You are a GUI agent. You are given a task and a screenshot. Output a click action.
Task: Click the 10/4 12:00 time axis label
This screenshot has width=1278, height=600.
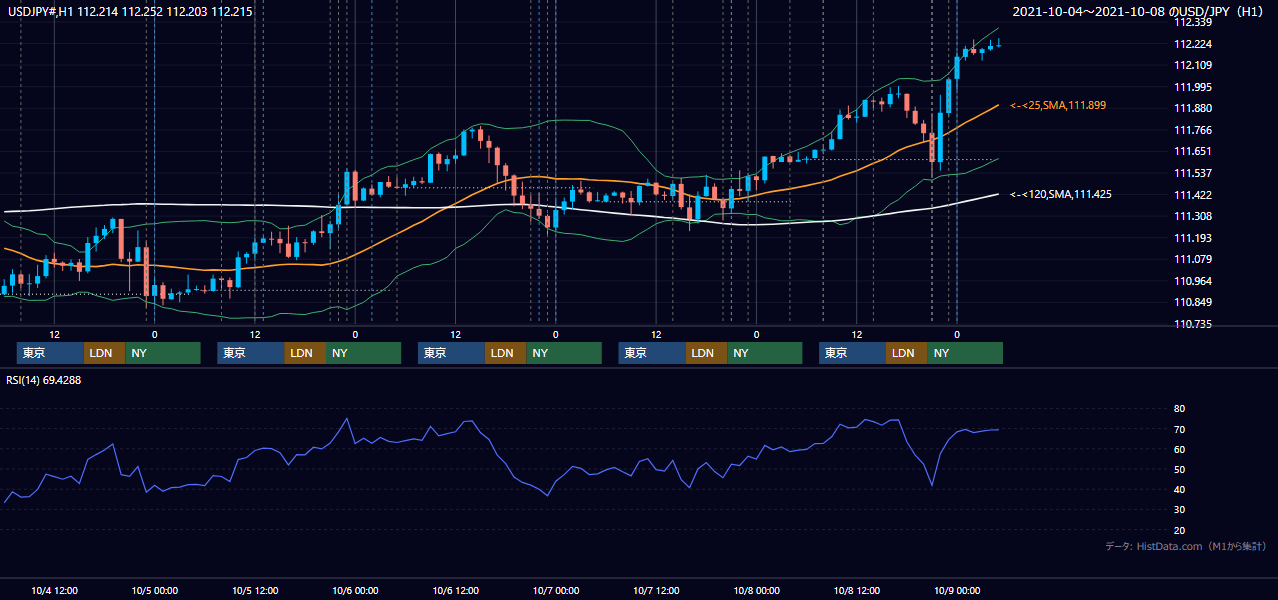tap(55, 590)
